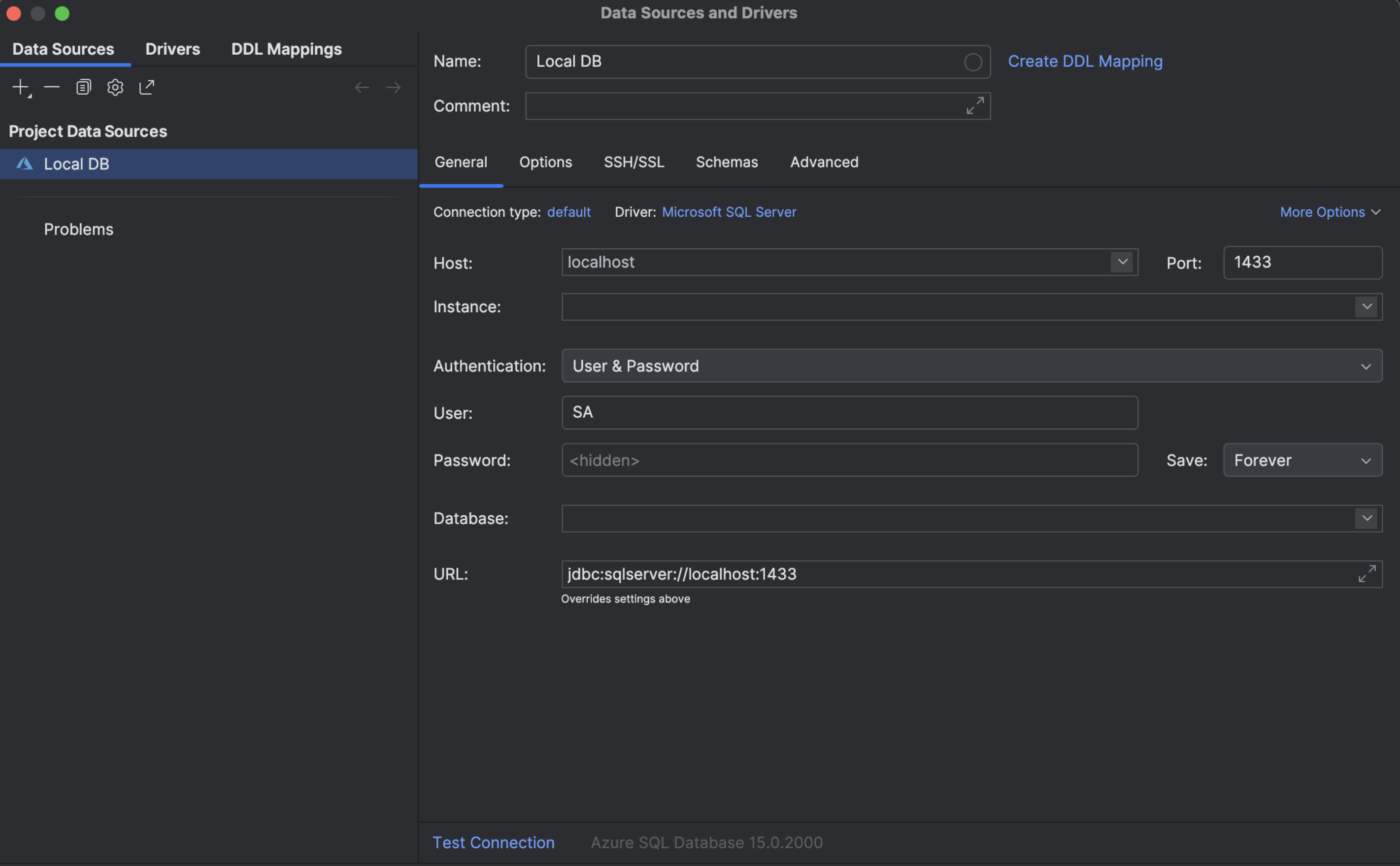The image size is (1400, 866).
Task: Open data source settings gear icon
Action: [x=115, y=87]
